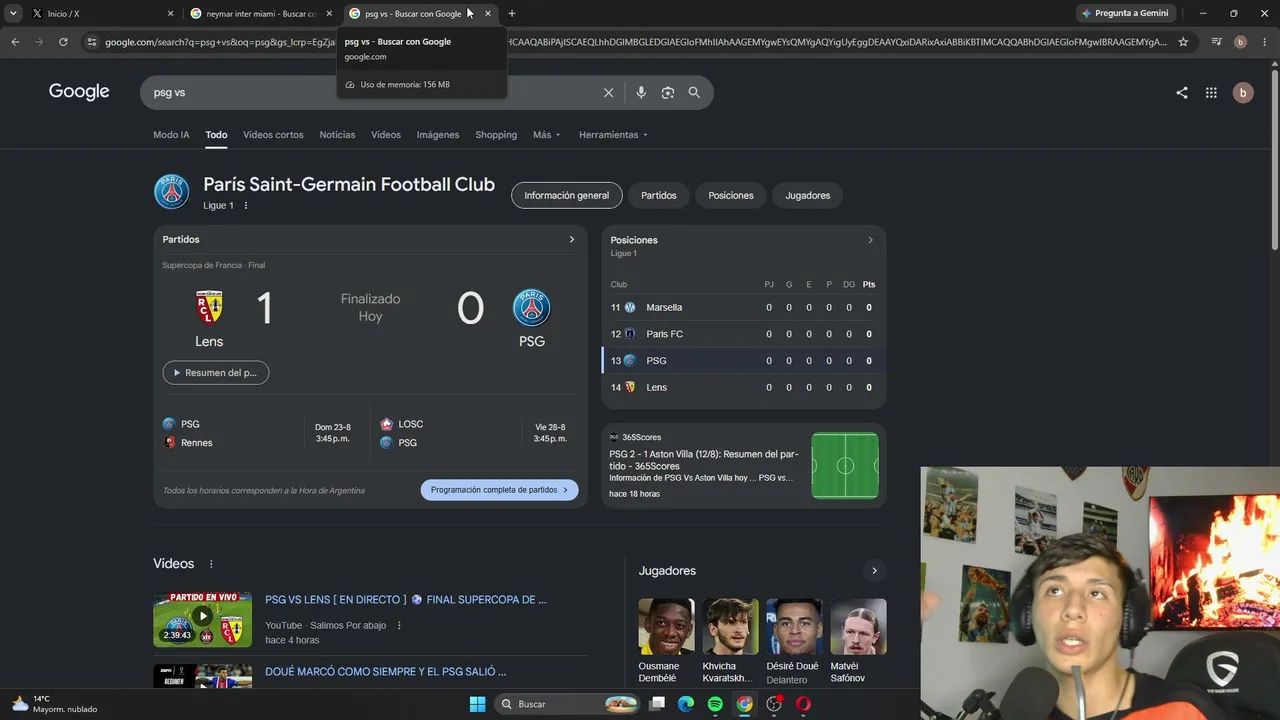Open Khvicha Kvaratskhelia player card
This screenshot has height=720, width=1280.
tap(730, 641)
